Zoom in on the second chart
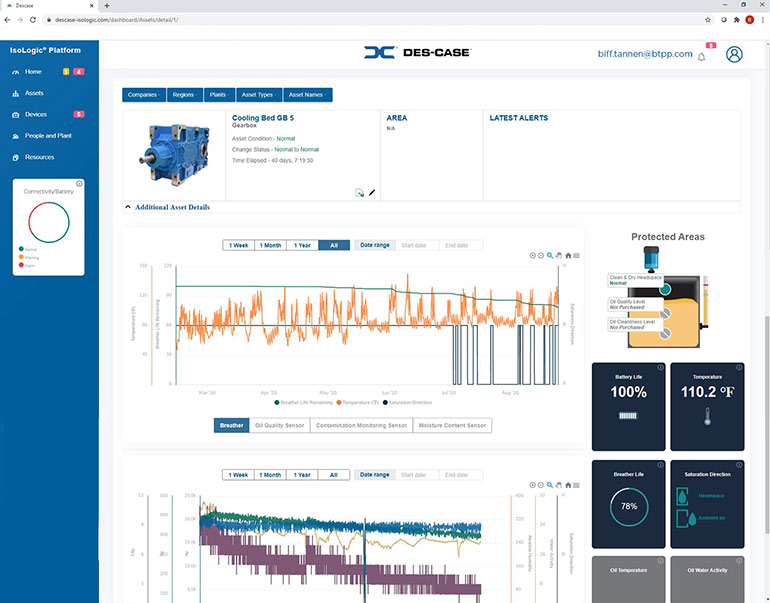 coord(532,485)
